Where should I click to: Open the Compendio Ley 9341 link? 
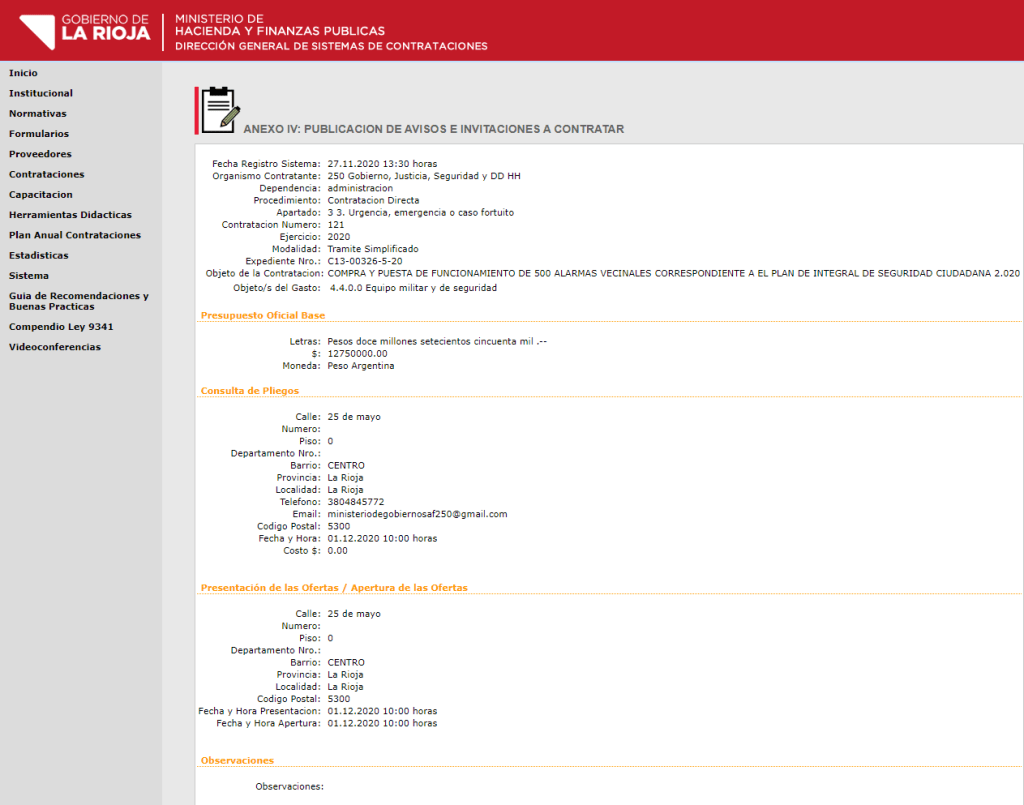pyautogui.click(x=61, y=326)
